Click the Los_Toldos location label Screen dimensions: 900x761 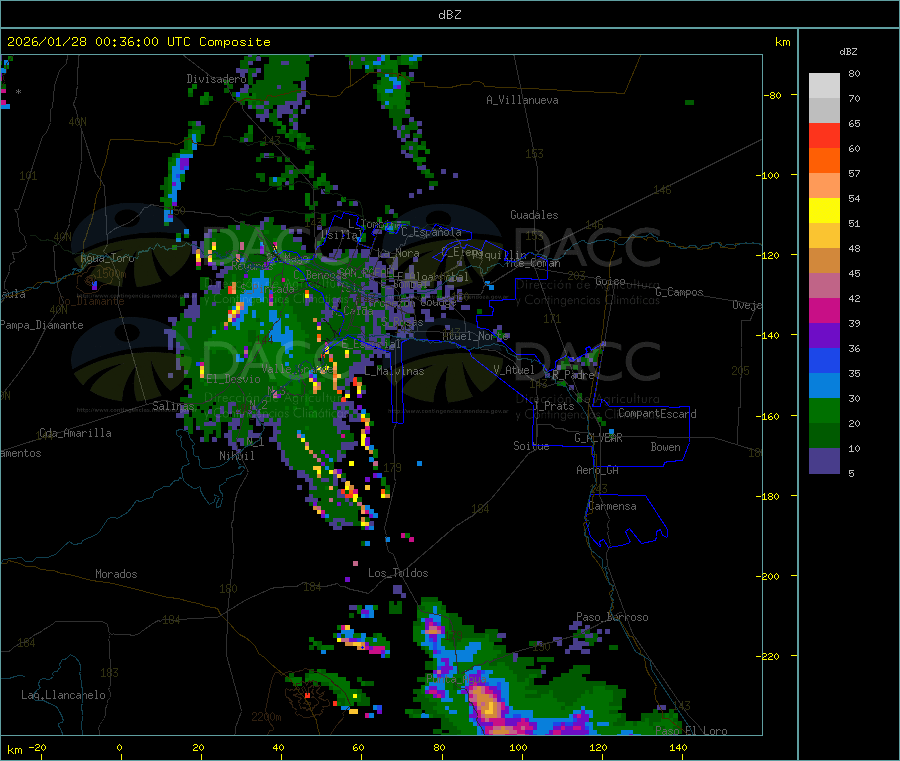[x=398, y=573]
